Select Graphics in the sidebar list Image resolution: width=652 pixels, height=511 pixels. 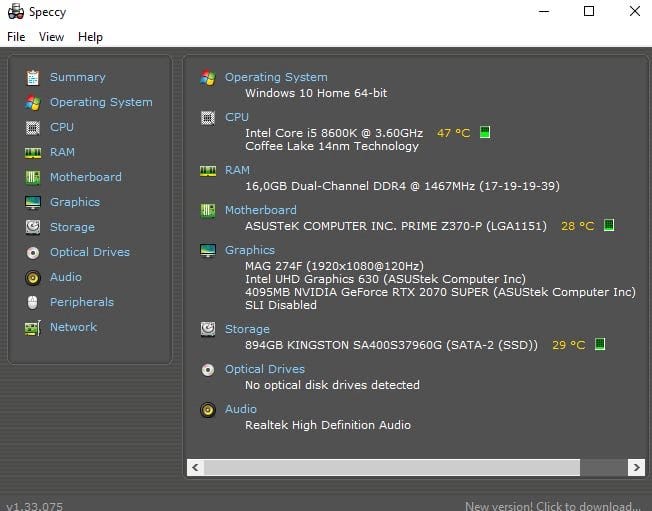75,202
